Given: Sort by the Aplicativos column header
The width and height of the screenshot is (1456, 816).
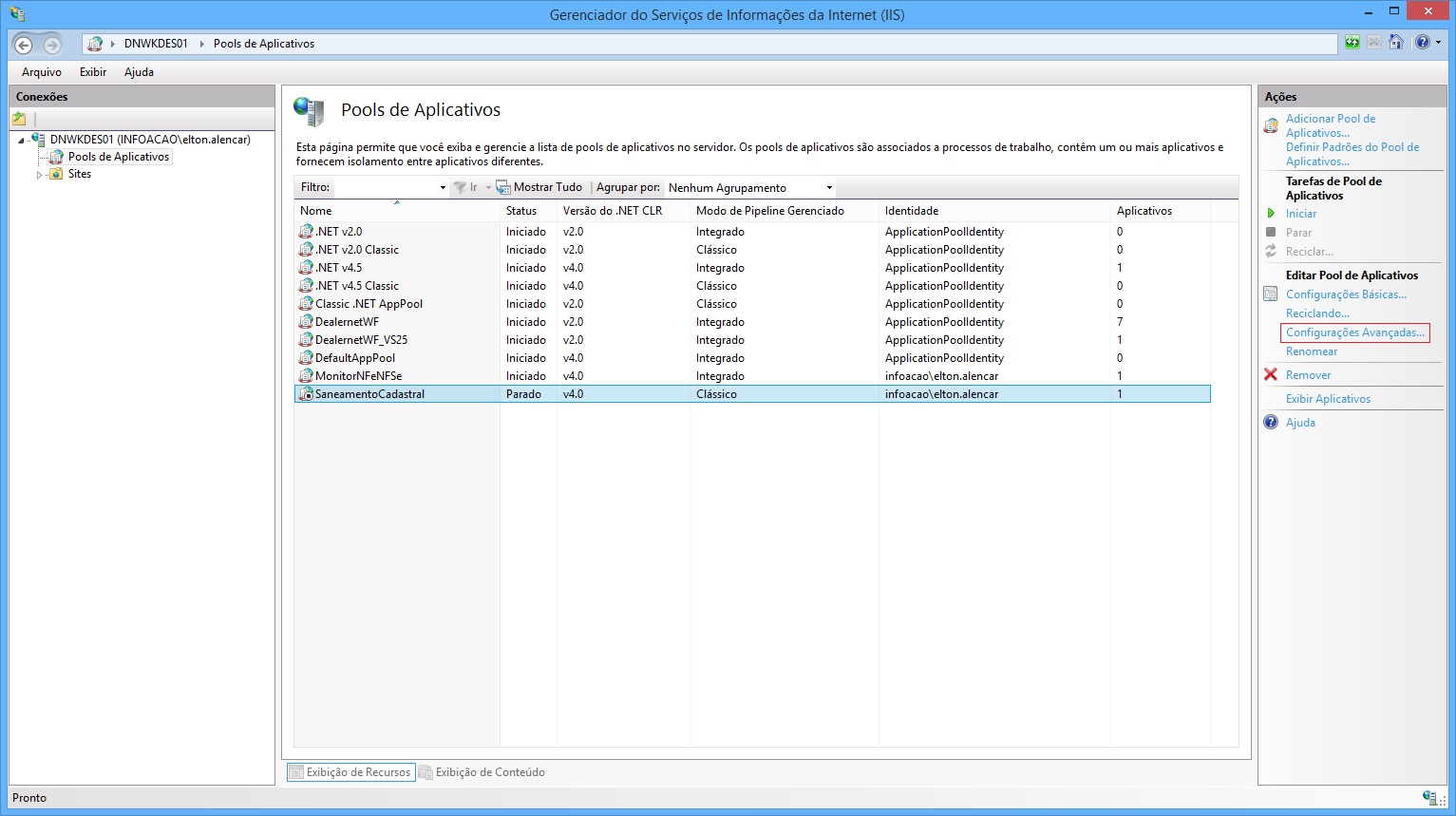Looking at the screenshot, I should point(1161,211).
